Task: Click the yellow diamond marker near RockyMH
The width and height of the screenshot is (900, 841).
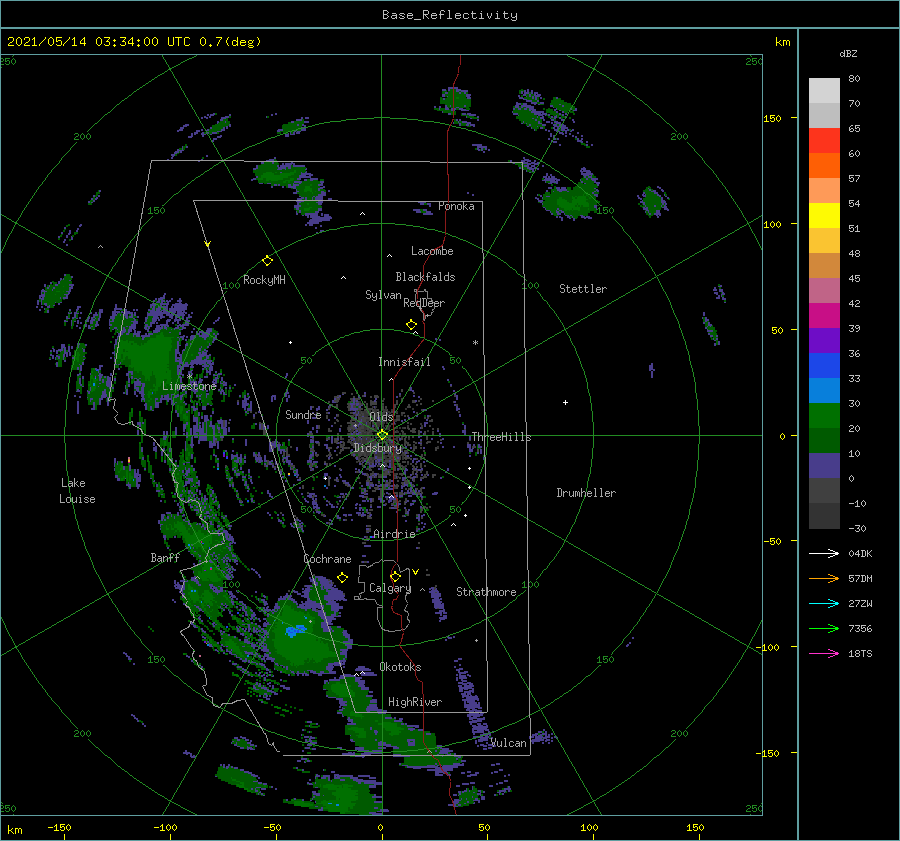Action: tap(267, 261)
